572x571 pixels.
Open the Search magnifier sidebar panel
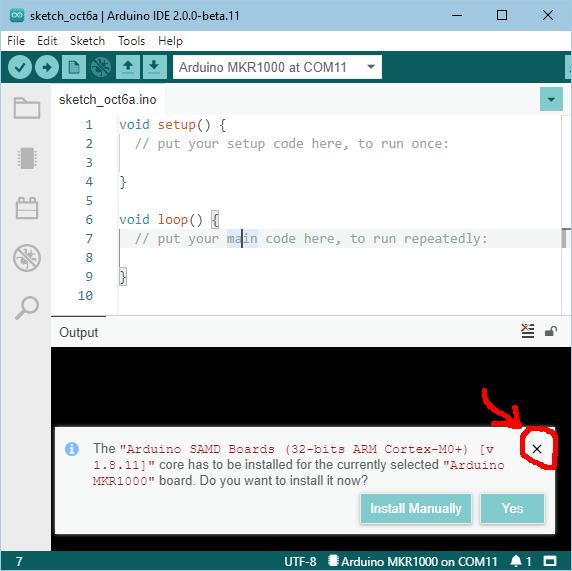27,308
